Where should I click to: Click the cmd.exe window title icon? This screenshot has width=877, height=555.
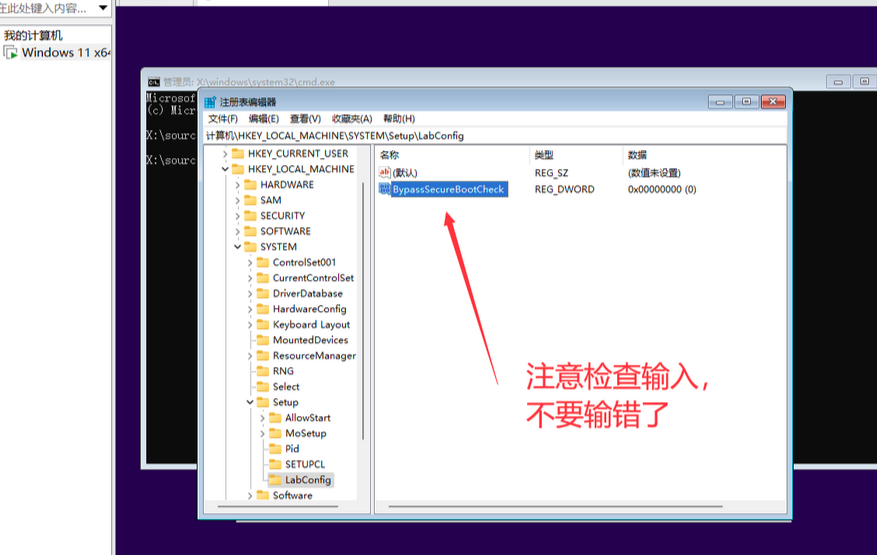(x=154, y=82)
